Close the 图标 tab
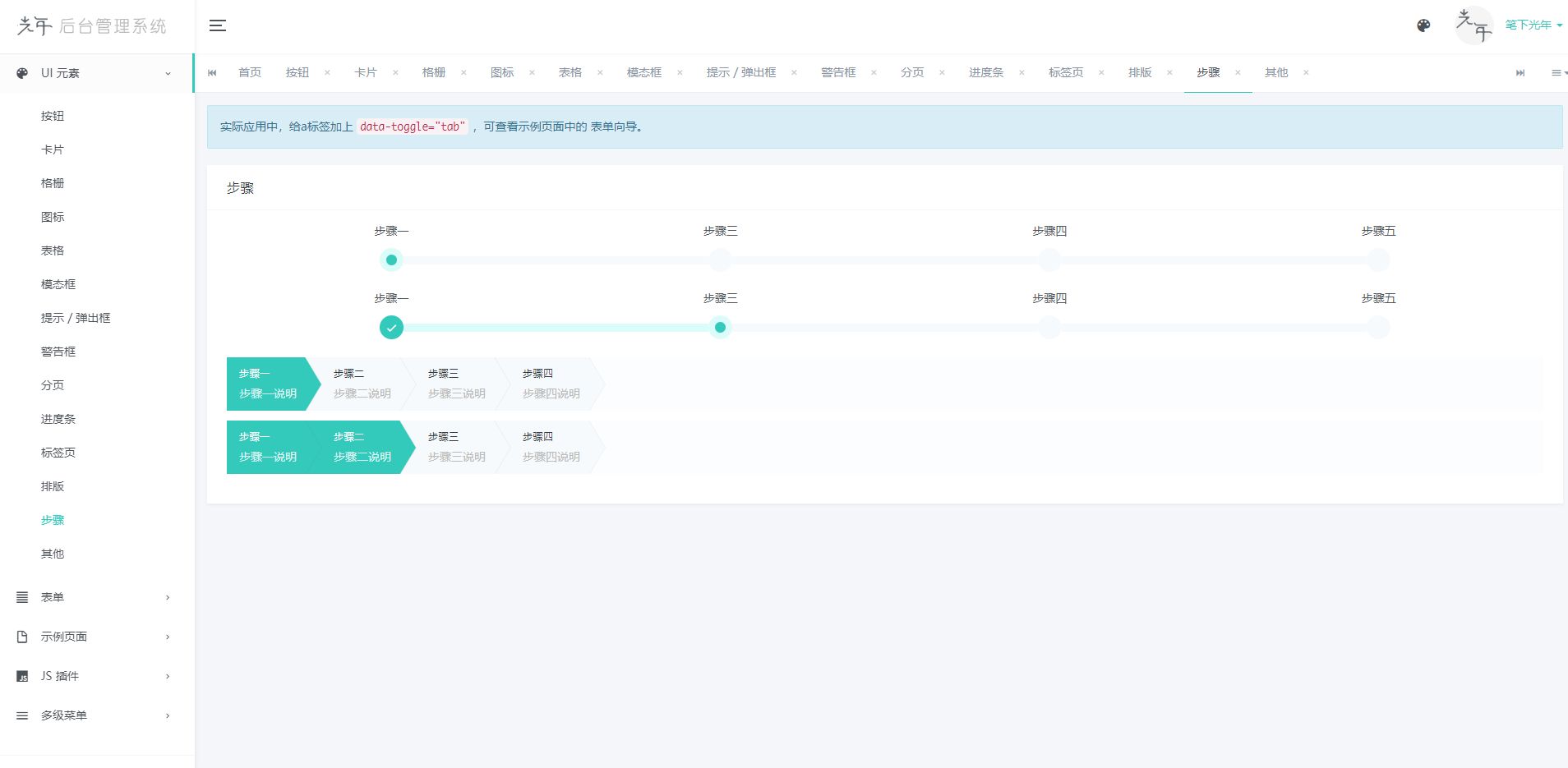Viewport: 1568px width, 768px height. [x=532, y=72]
